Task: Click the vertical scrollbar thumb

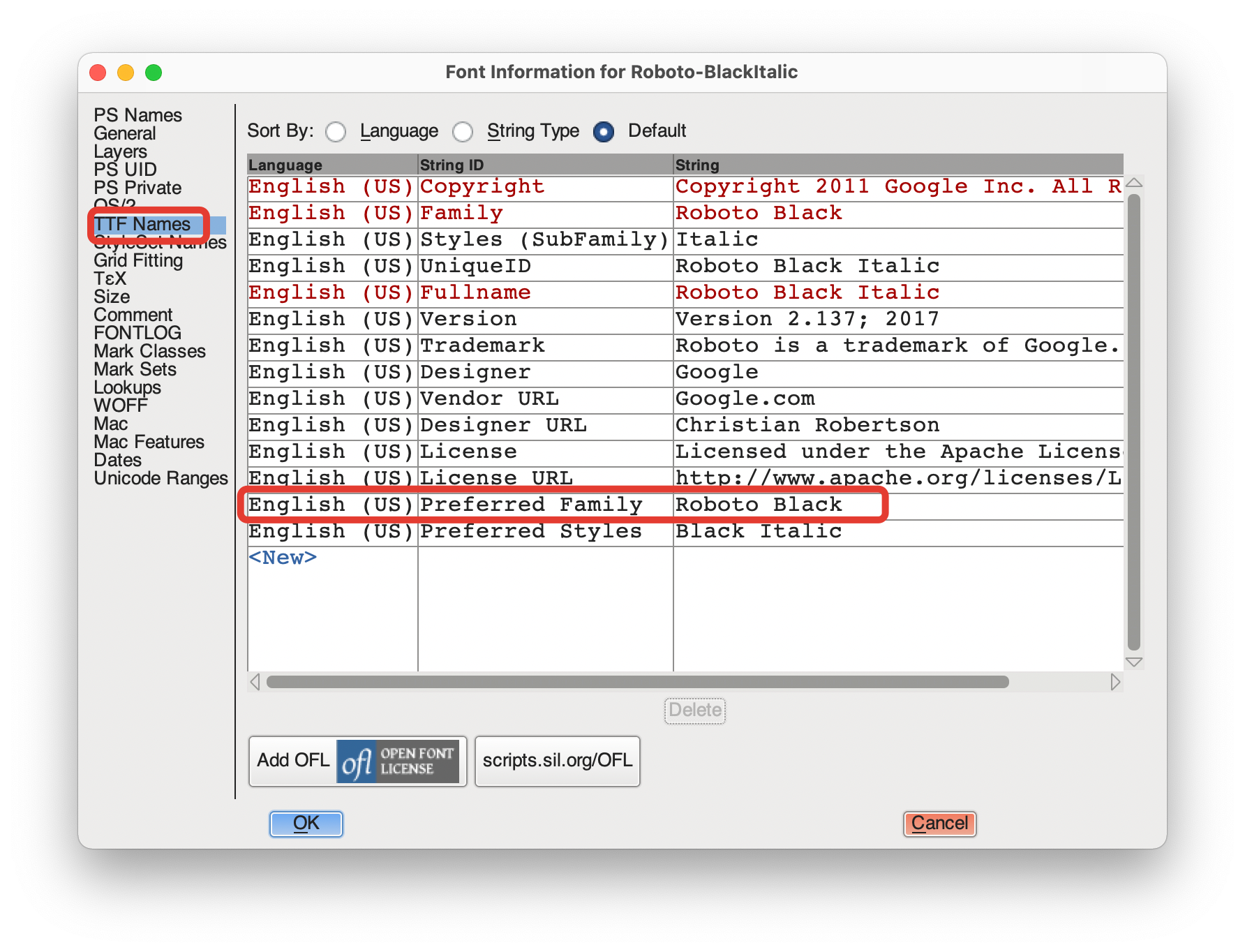Action: (x=1134, y=422)
